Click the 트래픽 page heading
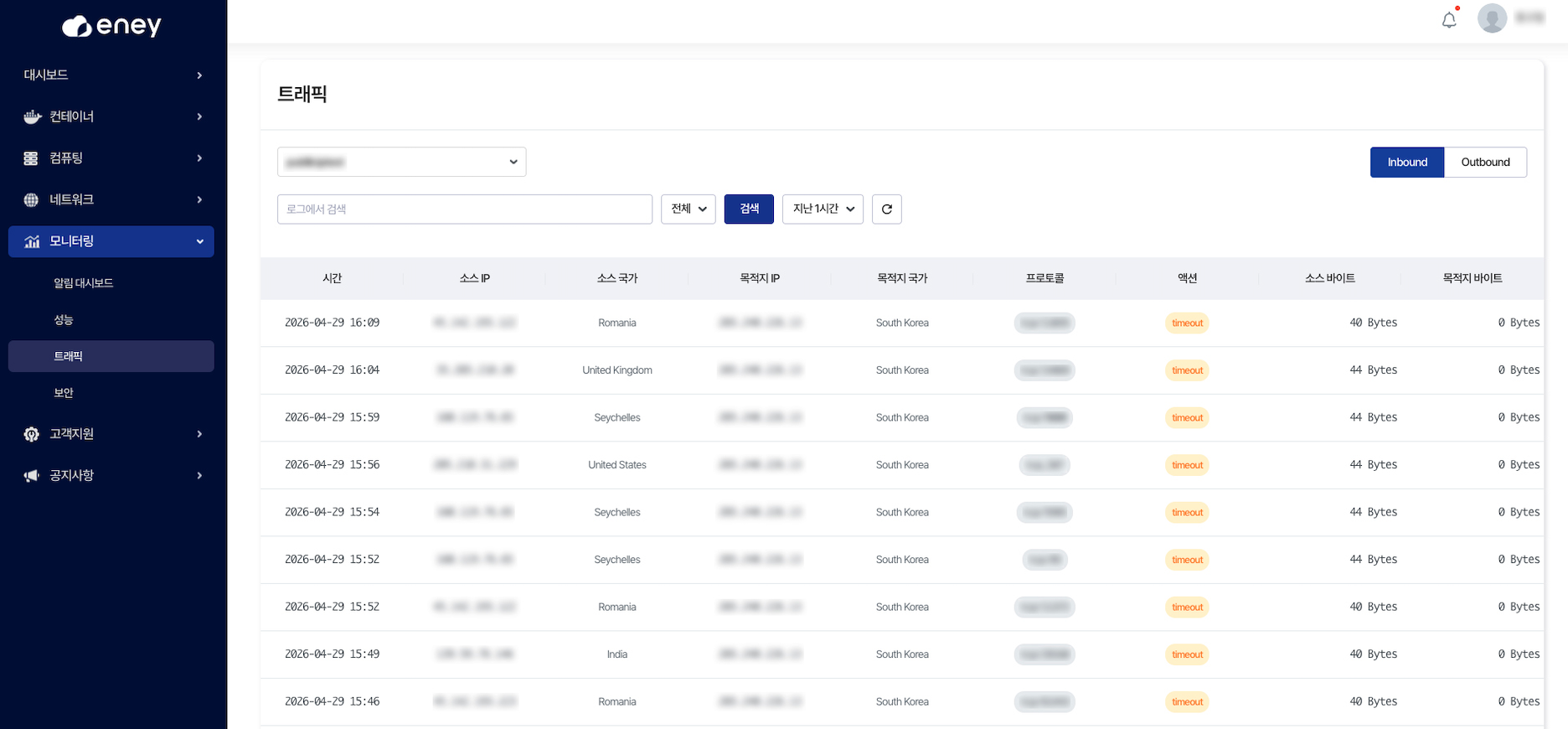The height and width of the screenshot is (729, 1568). (302, 94)
